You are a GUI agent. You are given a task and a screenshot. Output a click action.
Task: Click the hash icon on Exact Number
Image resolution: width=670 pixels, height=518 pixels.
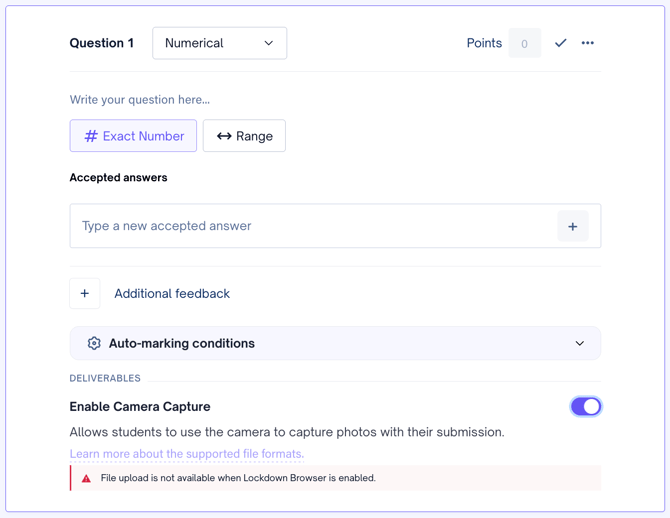pos(91,136)
